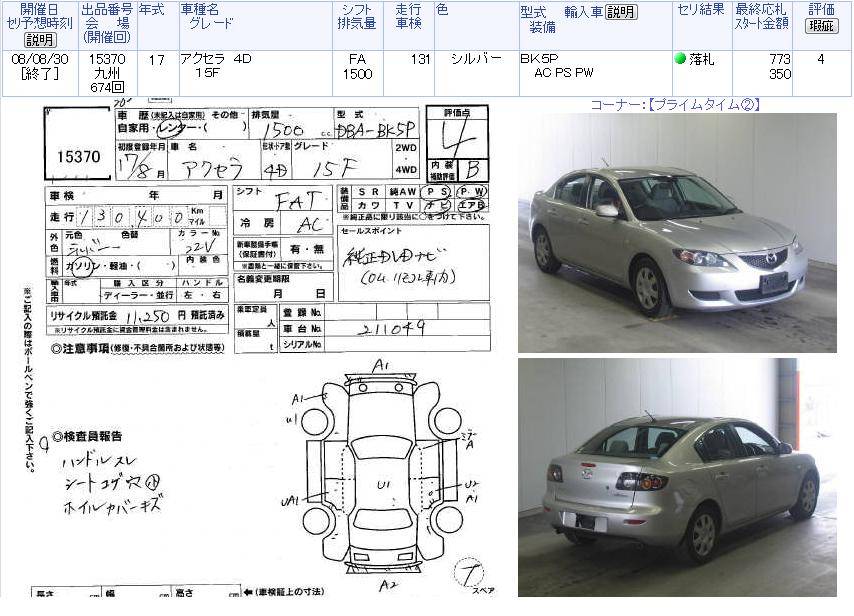Click the 説明 button next to 輸入車
854x616 pixels.
click(621, 12)
